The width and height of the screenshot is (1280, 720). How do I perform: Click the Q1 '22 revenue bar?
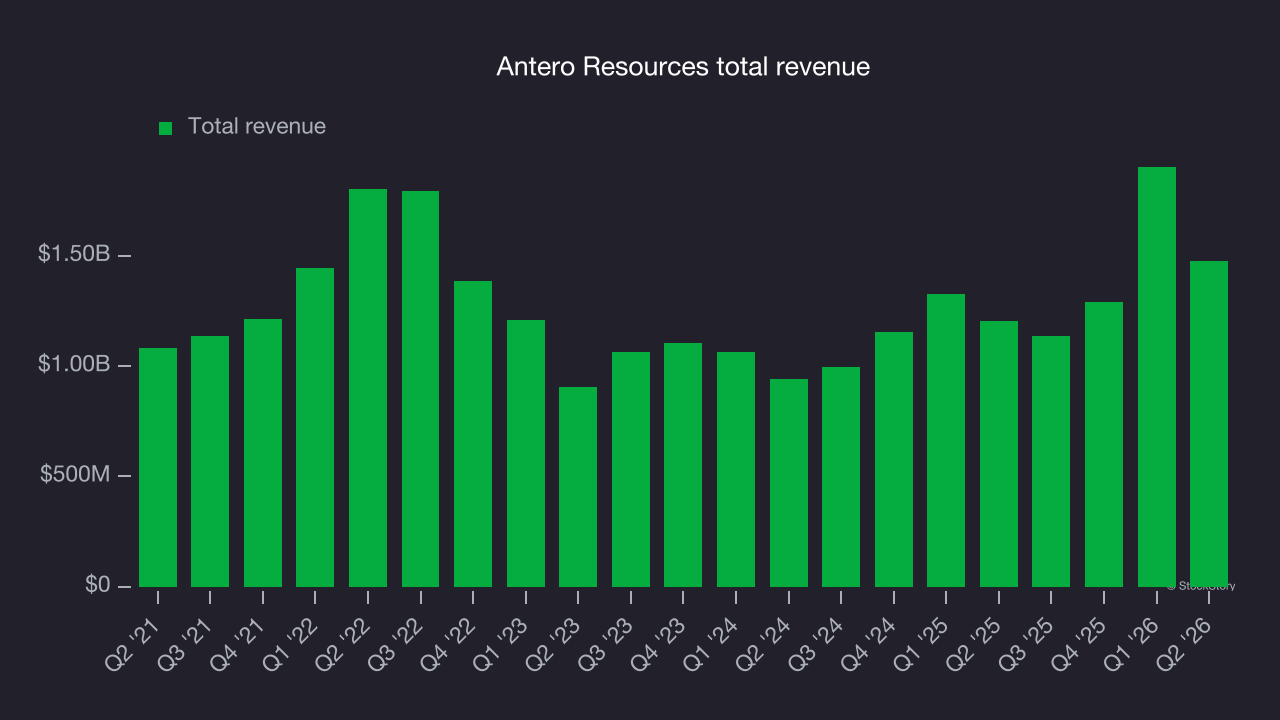coord(315,427)
